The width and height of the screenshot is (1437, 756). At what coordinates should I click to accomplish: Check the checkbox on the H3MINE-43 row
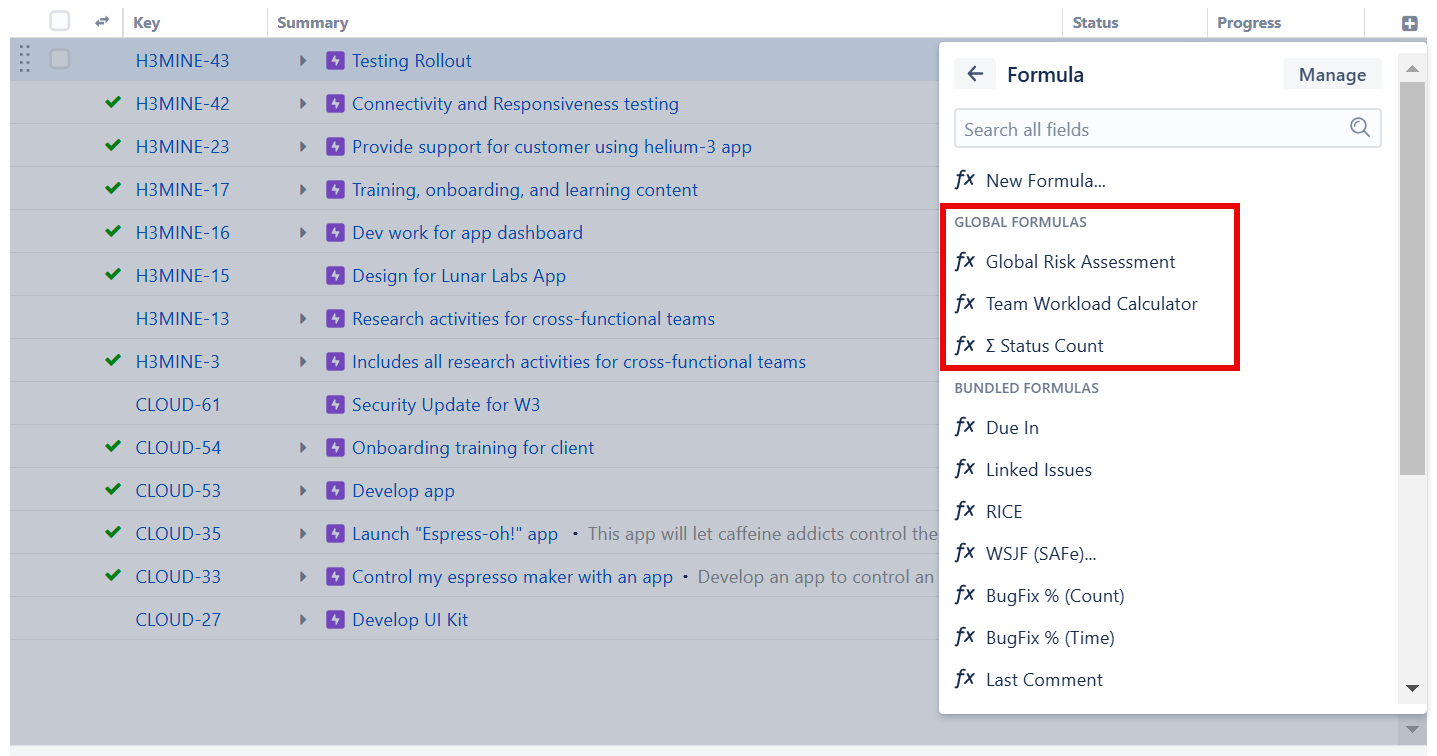59,59
